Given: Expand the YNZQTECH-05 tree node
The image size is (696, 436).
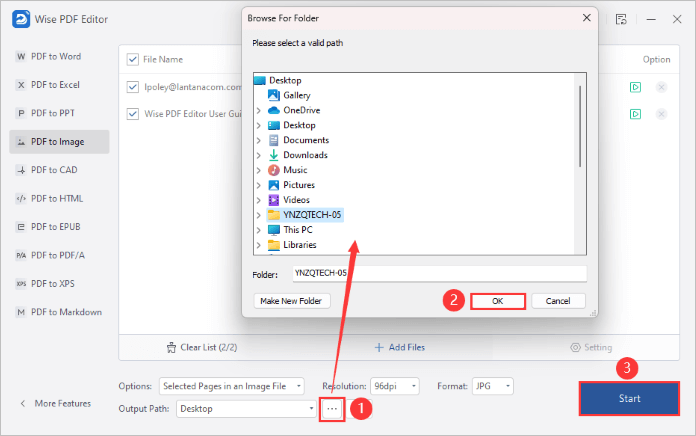Looking at the screenshot, I should 259,215.
